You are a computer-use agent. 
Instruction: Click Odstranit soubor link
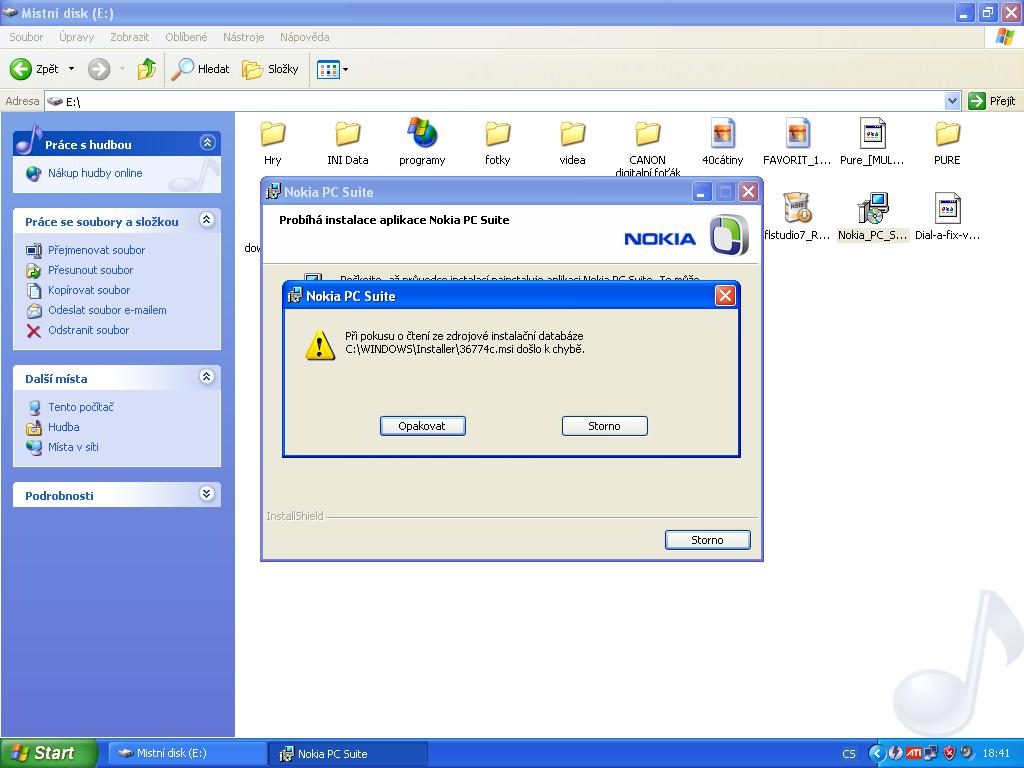[x=88, y=330]
